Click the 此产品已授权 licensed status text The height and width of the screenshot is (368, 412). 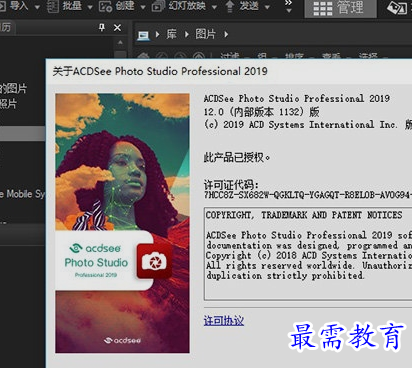(237, 157)
